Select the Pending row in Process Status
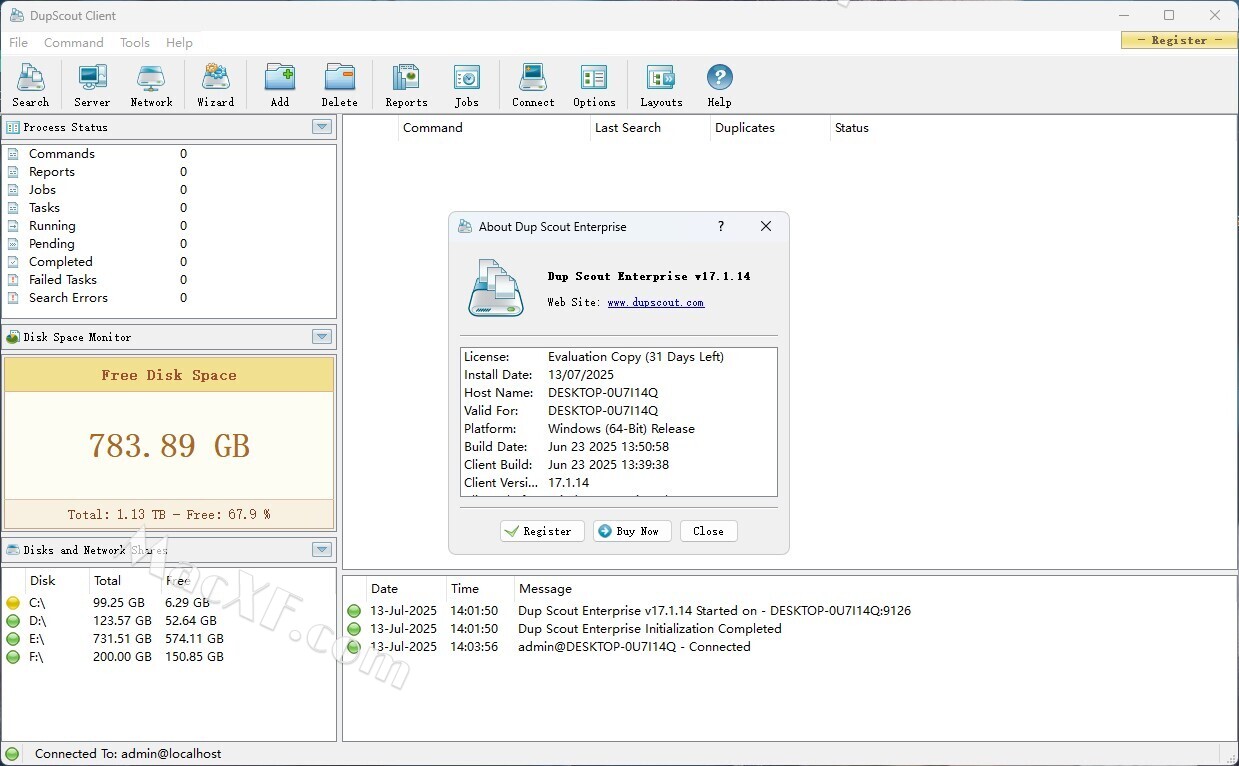 point(170,244)
